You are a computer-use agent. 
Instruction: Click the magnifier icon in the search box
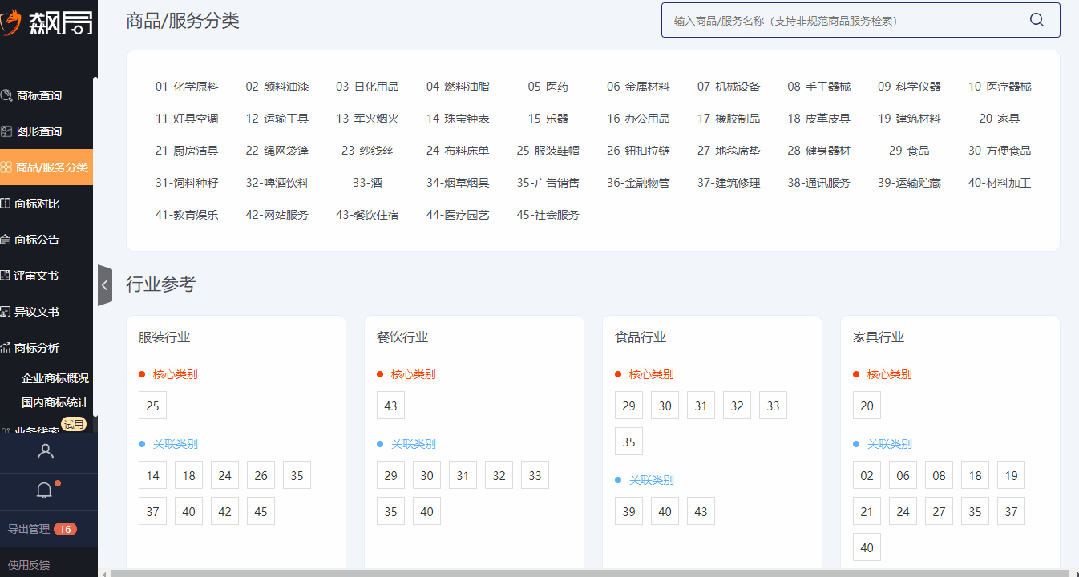[1036, 19]
